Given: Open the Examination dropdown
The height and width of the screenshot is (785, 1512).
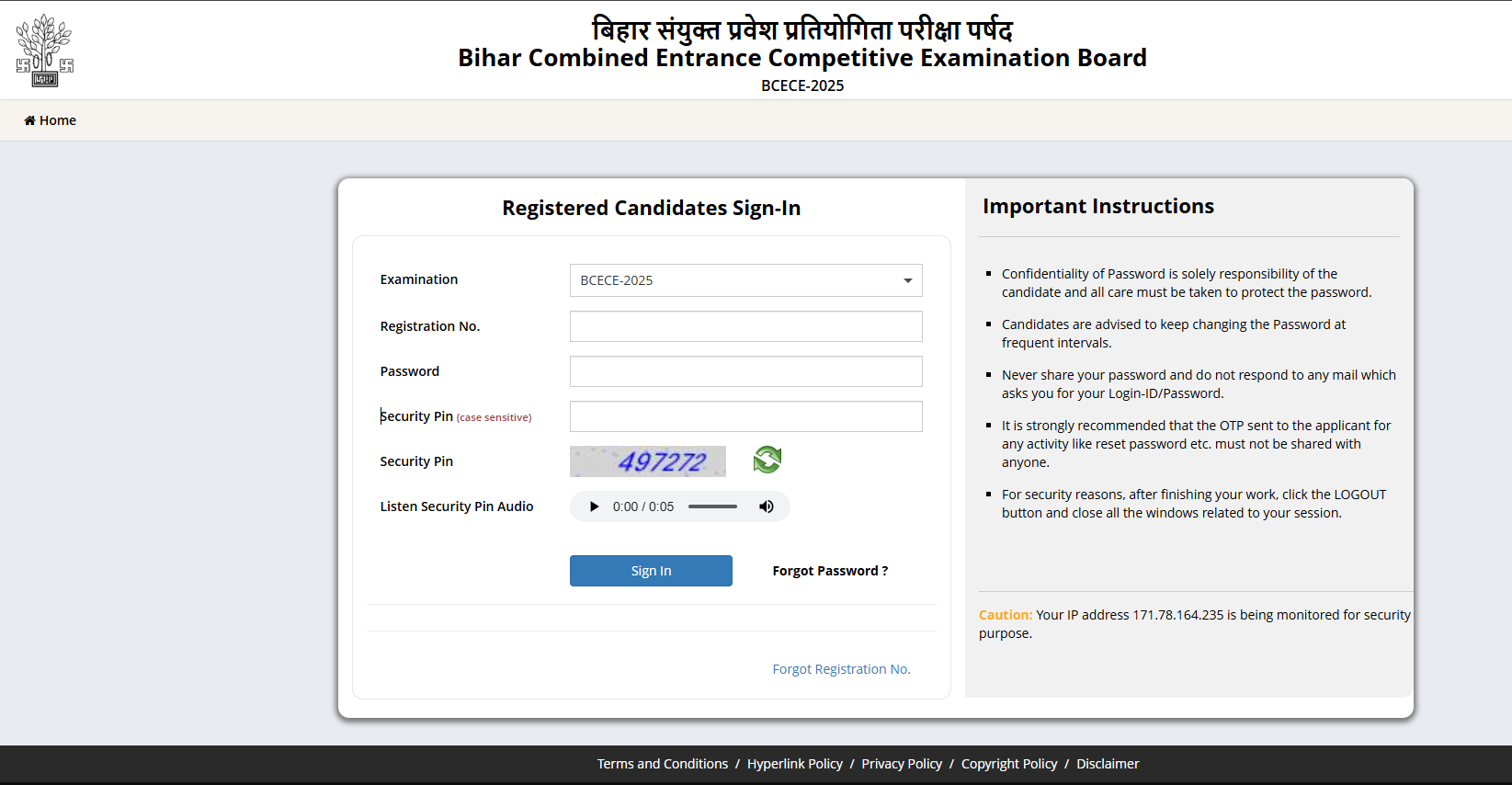Looking at the screenshot, I should [x=745, y=280].
